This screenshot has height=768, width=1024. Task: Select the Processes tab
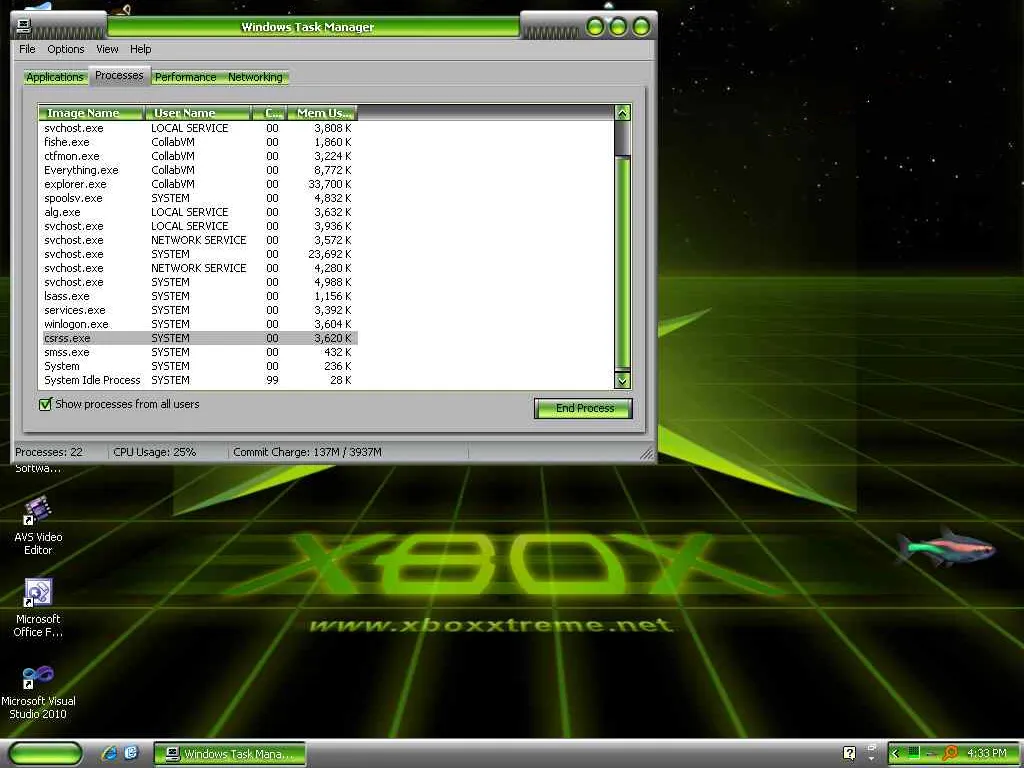(x=120, y=75)
